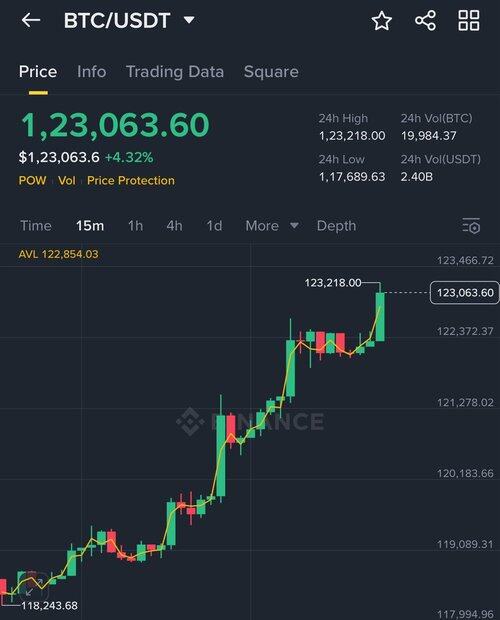
Task: Open the More intervals dropdown
Action: [272, 226]
